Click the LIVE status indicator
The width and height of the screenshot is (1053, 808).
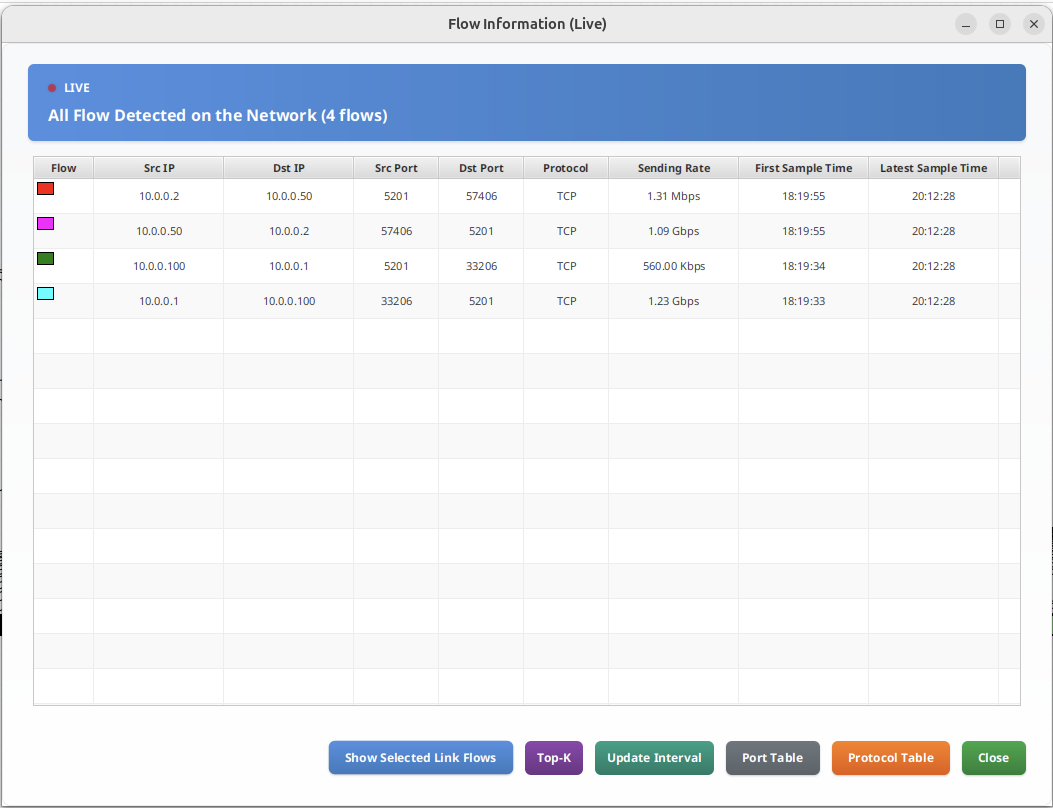(x=69, y=88)
